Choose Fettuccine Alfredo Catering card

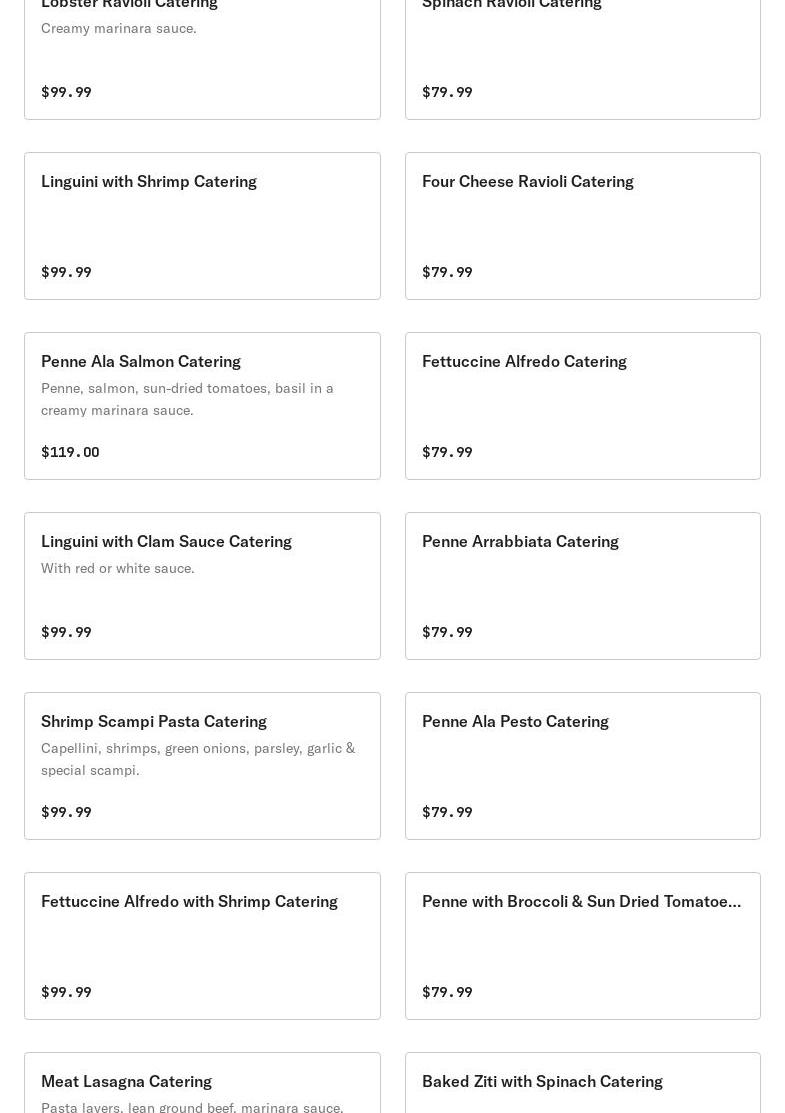[583, 406]
